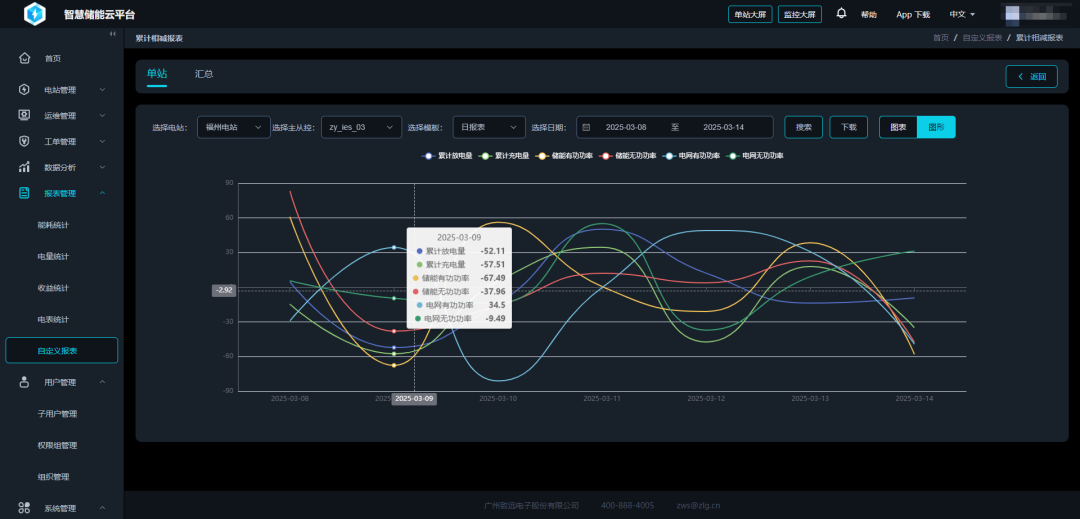Open the 福州电站 station dropdown
The width and height of the screenshot is (1080, 519).
point(233,127)
